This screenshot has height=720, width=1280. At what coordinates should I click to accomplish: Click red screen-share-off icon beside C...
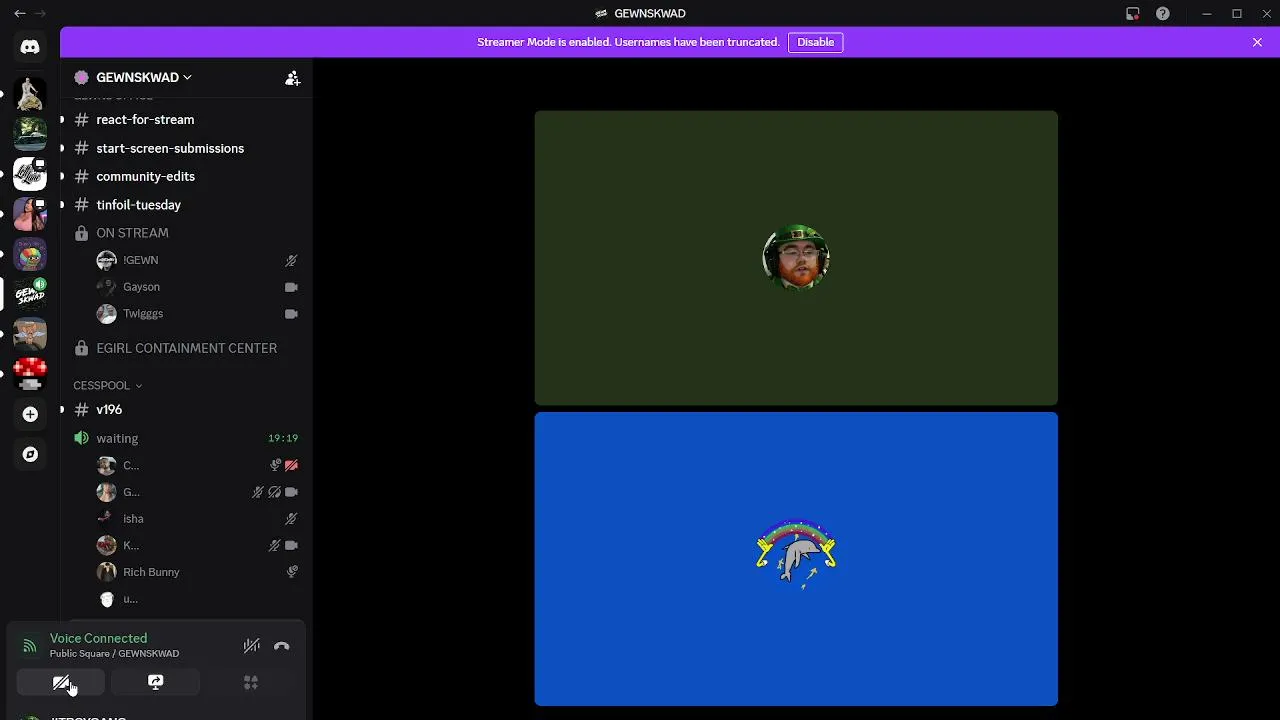tap(291, 465)
